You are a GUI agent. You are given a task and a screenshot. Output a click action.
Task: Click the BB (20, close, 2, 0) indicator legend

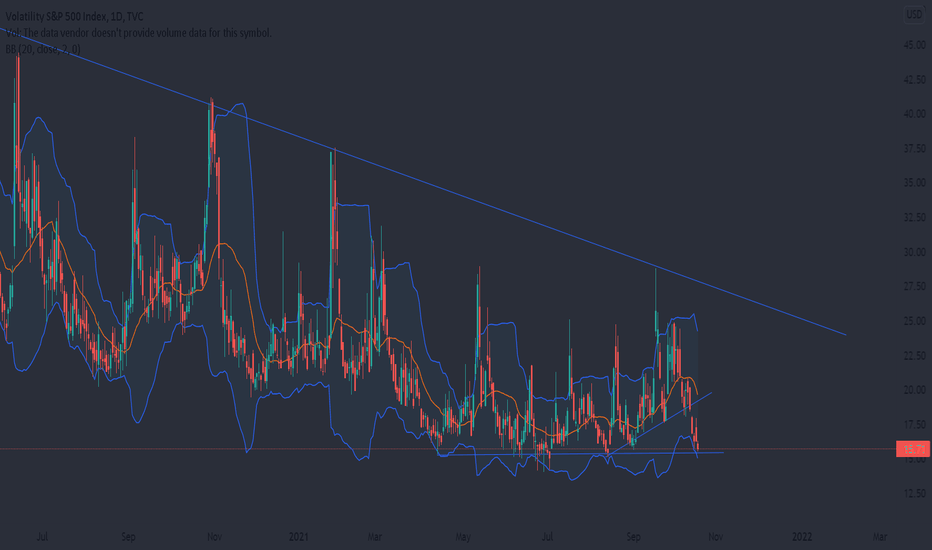tap(43, 49)
